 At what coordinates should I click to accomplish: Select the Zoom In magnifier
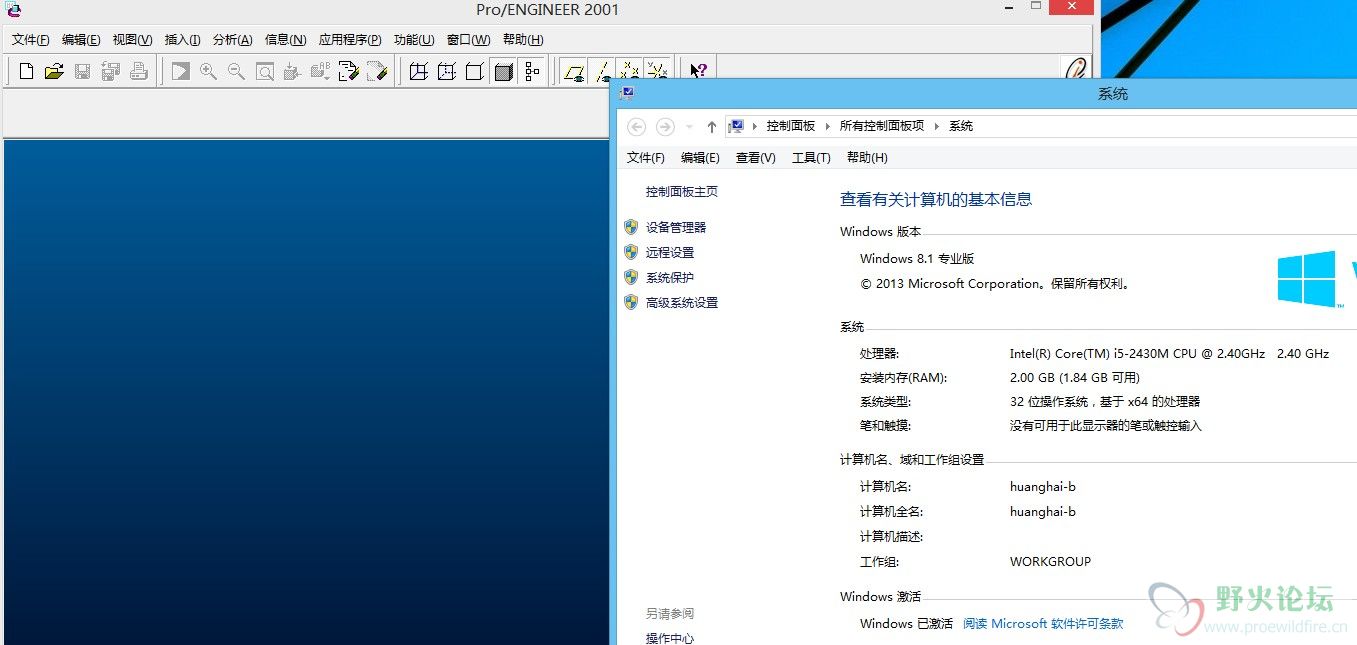click(208, 71)
